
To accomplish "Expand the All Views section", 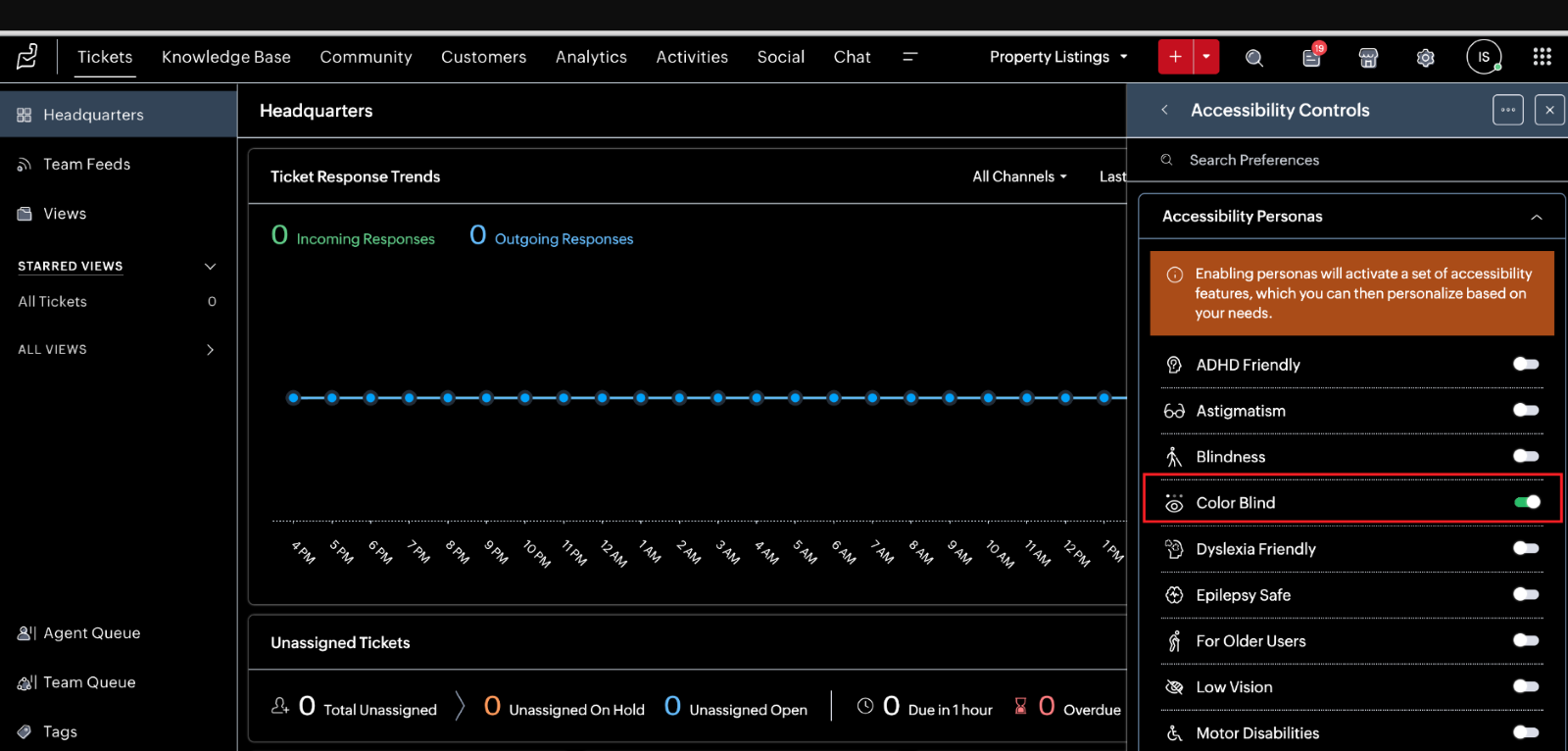I will pyautogui.click(x=210, y=350).
